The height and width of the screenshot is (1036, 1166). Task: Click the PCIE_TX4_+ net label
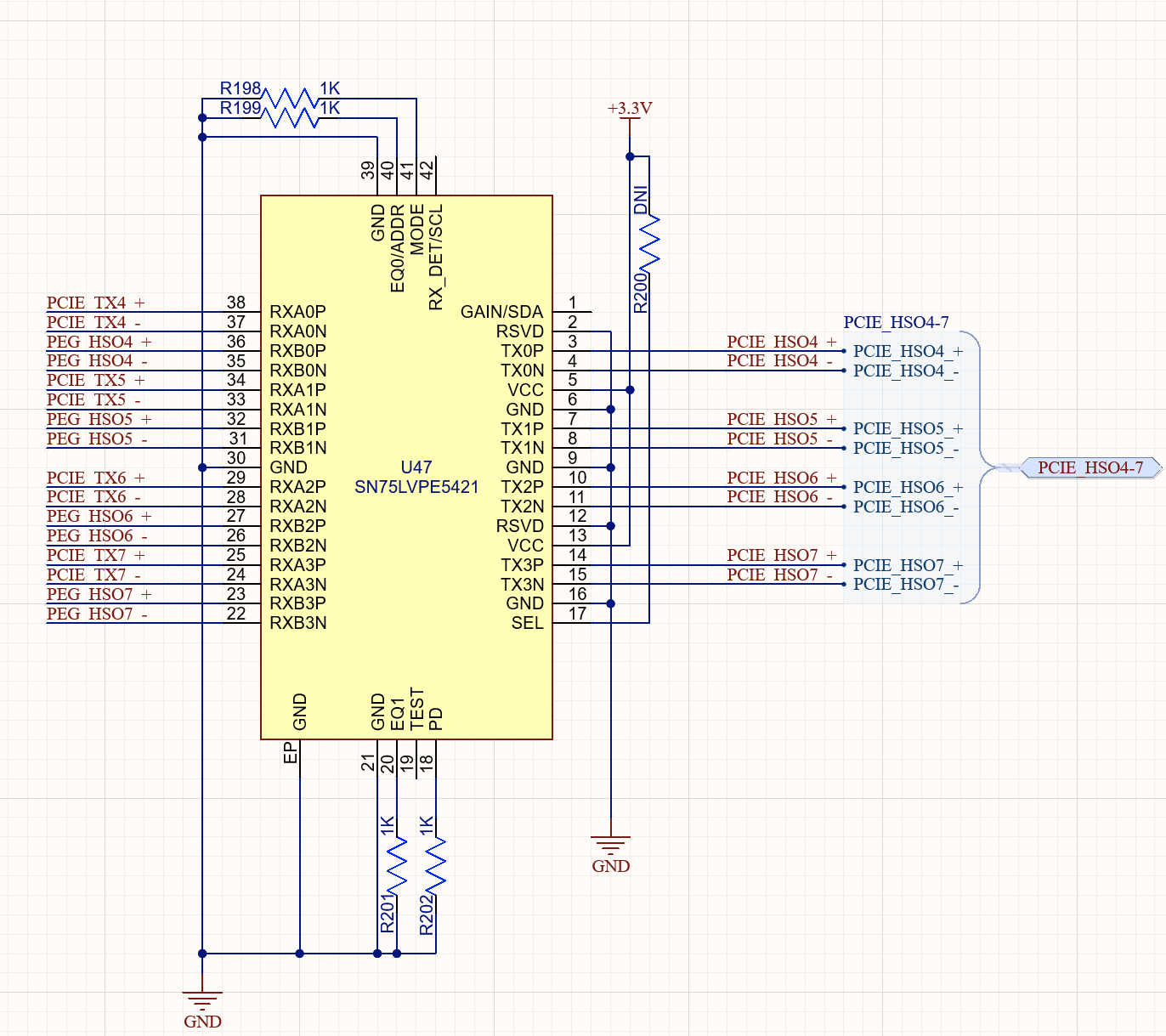(x=96, y=303)
